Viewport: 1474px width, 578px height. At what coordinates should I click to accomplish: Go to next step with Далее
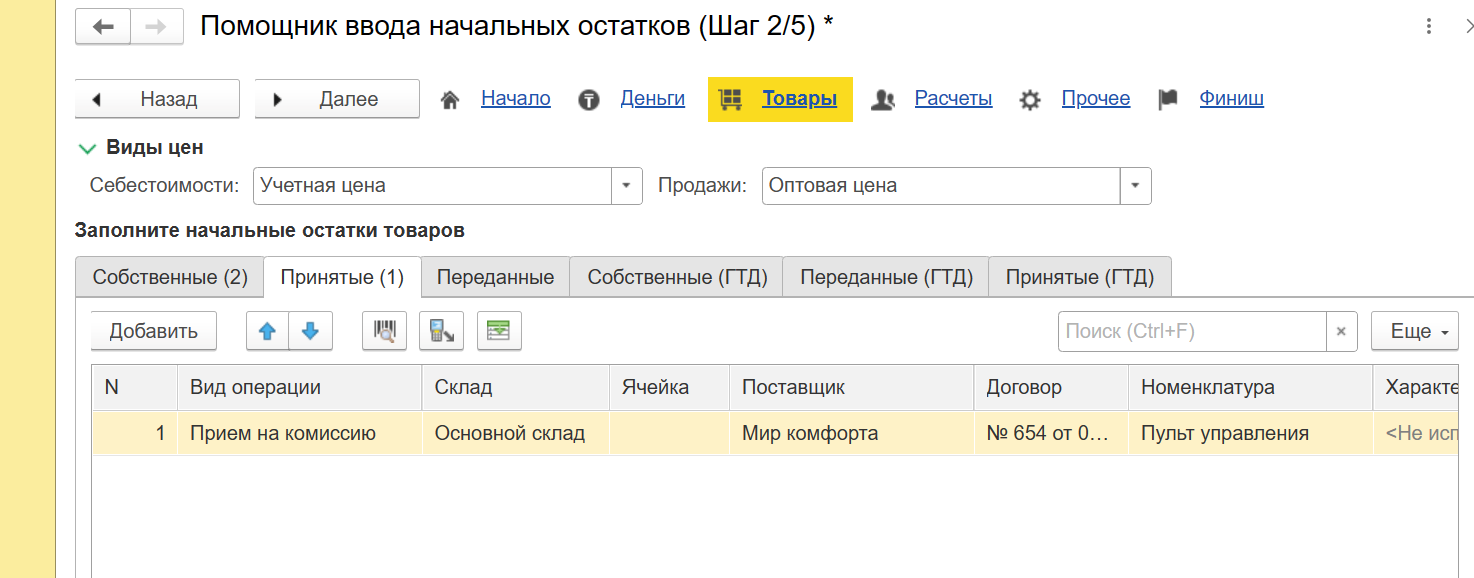coord(337,99)
